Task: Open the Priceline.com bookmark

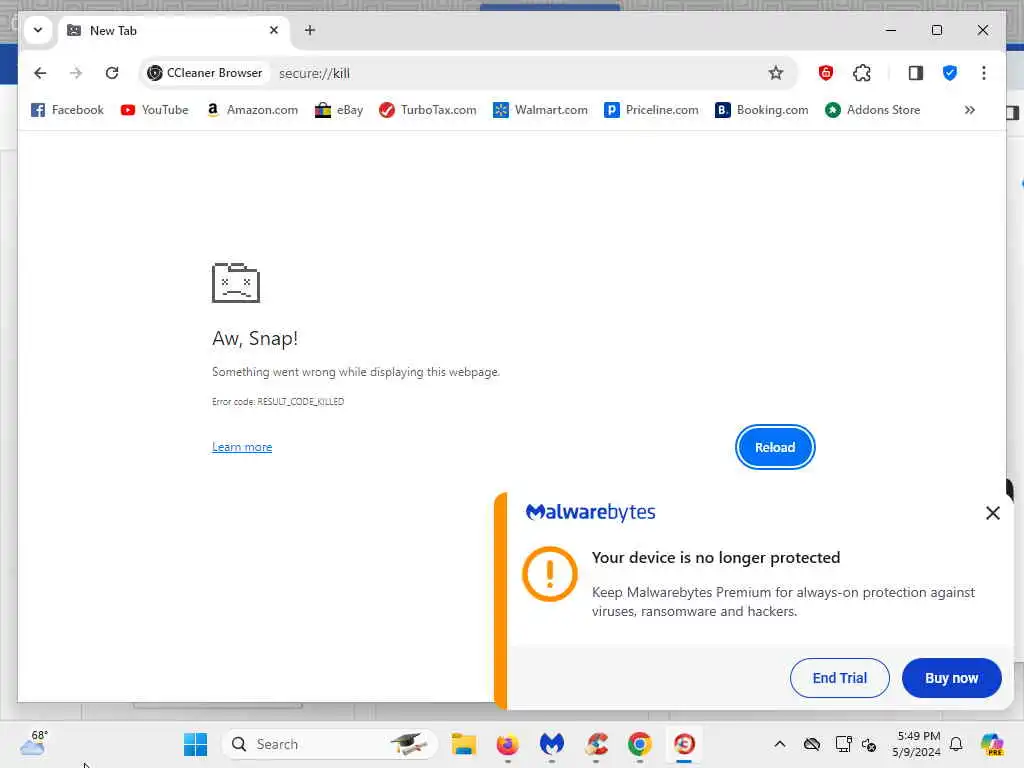Action: click(651, 110)
